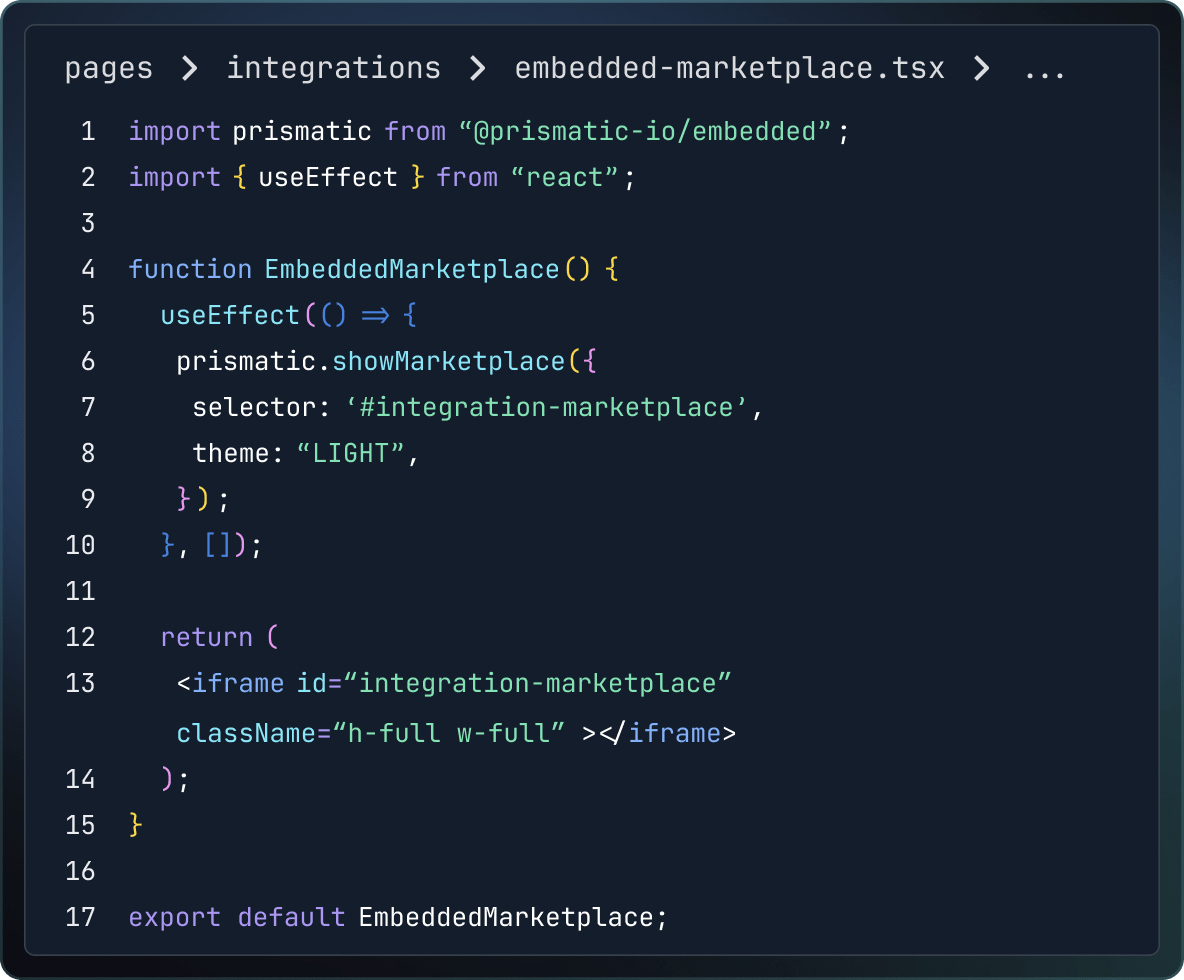This screenshot has height=980, width=1184.
Task: Click the arrow '⇒' on line 5
Action: click(375, 316)
